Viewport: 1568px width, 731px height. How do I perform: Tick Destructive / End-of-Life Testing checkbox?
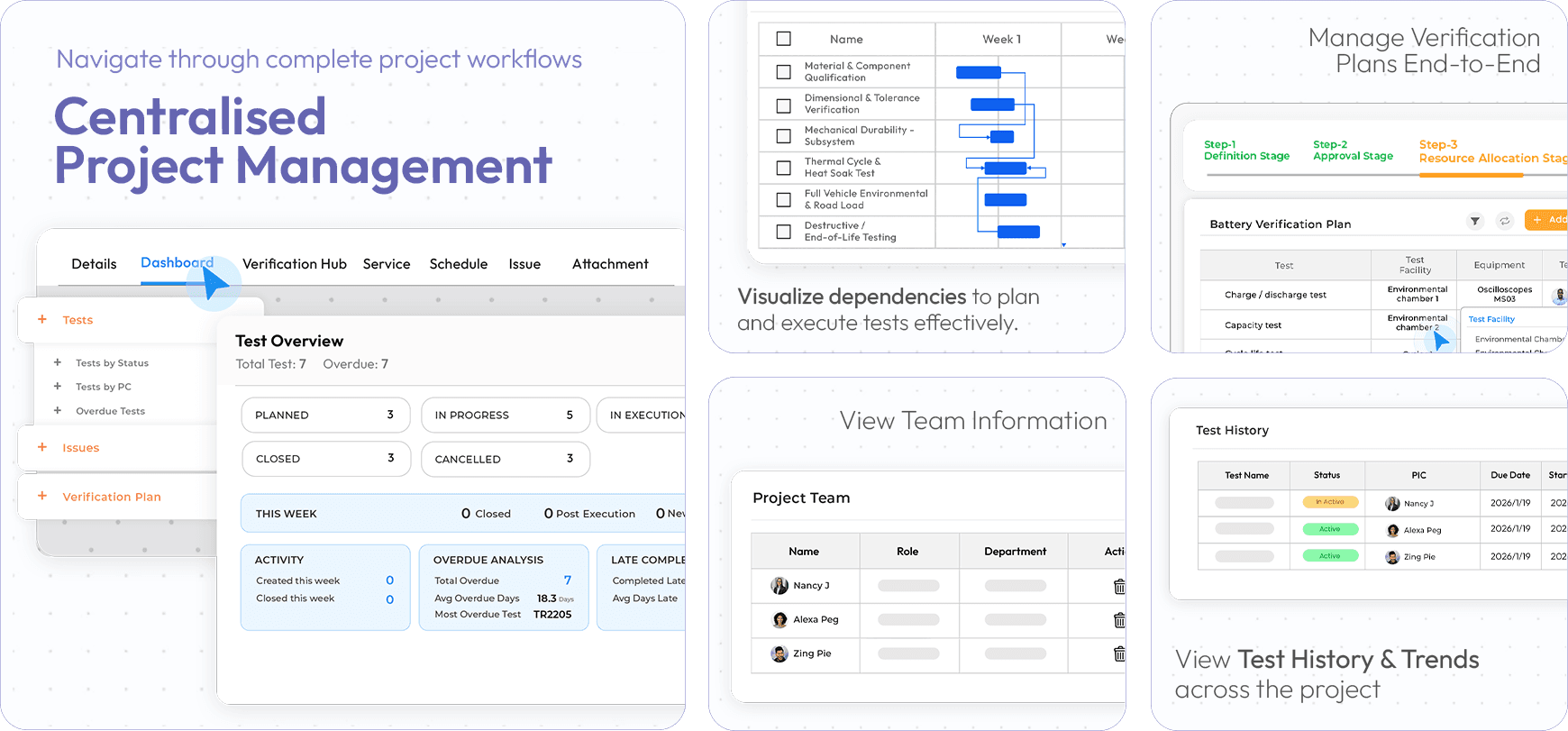(x=784, y=232)
